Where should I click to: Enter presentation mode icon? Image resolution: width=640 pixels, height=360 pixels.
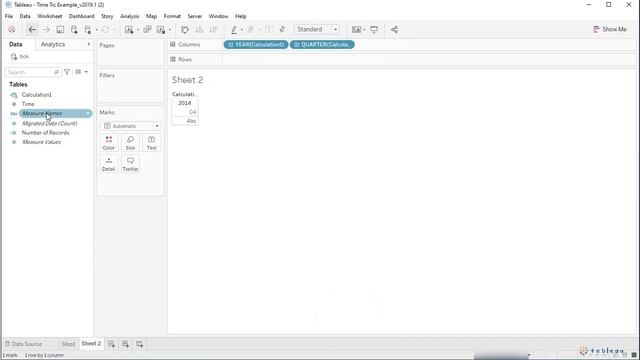[x=374, y=29]
